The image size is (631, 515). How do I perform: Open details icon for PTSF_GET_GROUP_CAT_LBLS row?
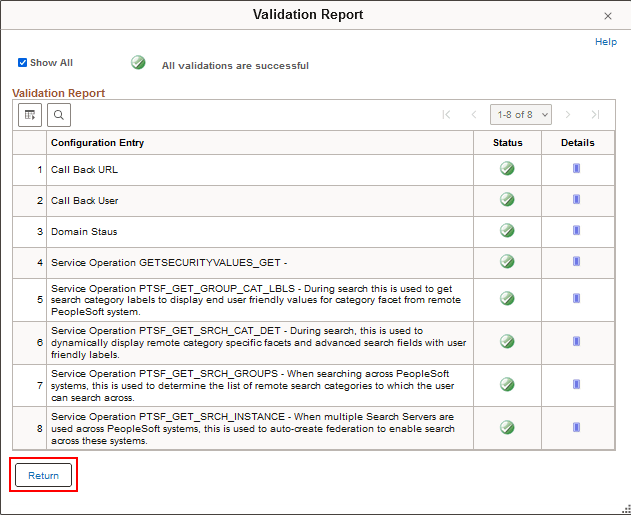coord(576,298)
